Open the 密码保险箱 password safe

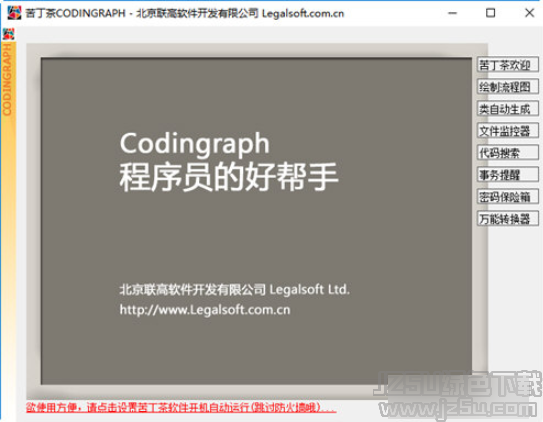click(x=508, y=197)
